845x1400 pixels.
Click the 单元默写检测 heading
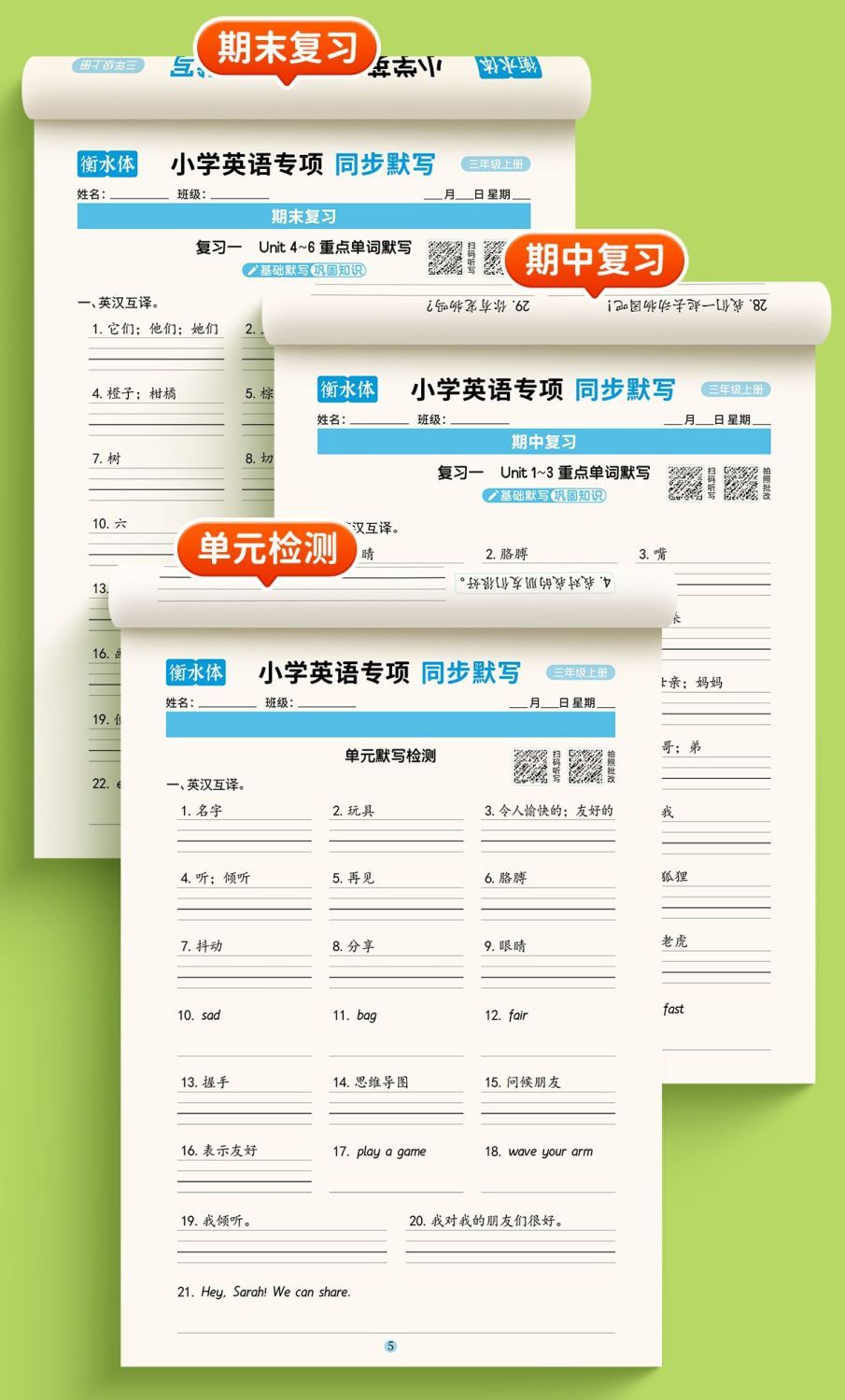coord(390,756)
